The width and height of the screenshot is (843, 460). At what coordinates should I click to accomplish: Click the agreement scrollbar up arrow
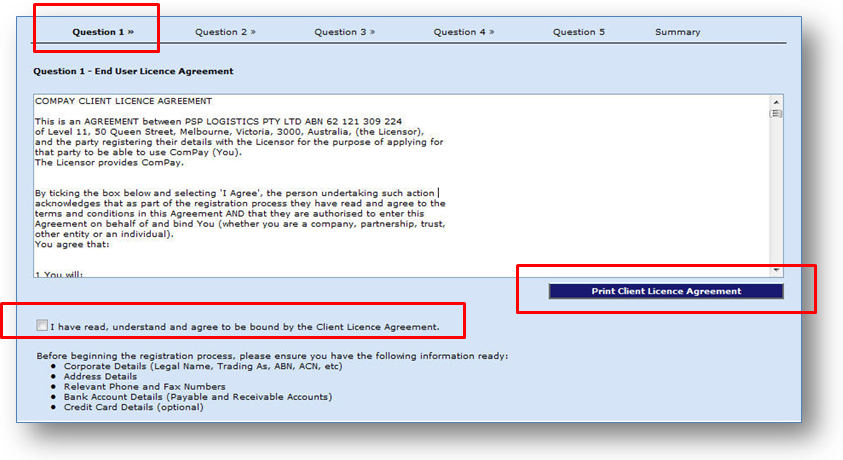pos(776,102)
